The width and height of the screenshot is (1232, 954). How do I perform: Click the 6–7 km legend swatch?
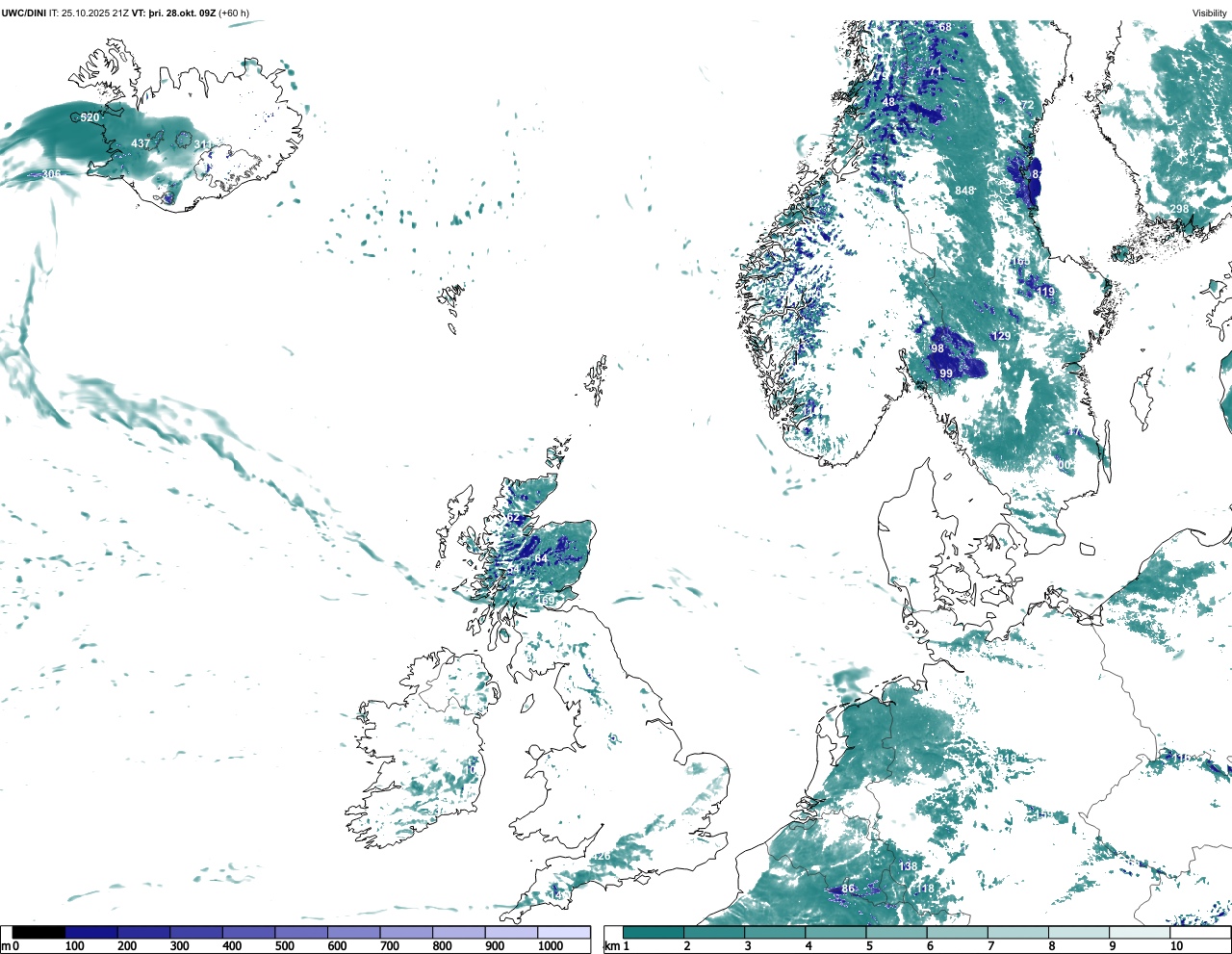click(957, 932)
